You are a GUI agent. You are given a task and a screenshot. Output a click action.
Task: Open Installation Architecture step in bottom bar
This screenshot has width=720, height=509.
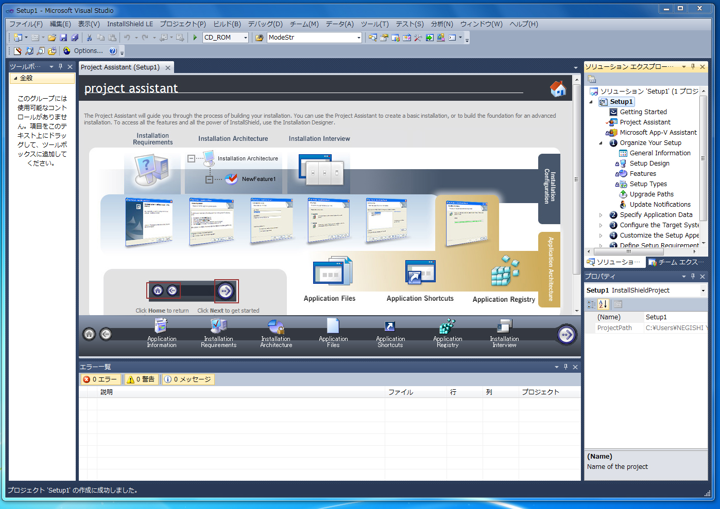pos(276,333)
